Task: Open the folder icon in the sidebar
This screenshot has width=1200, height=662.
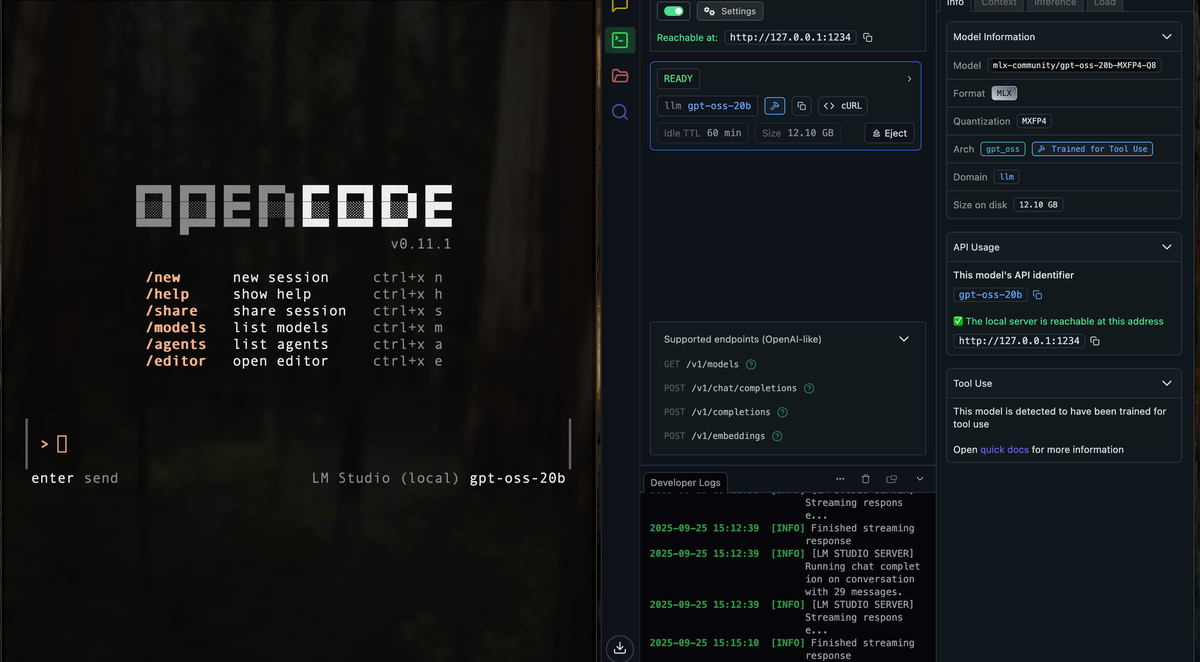Action: click(x=620, y=75)
